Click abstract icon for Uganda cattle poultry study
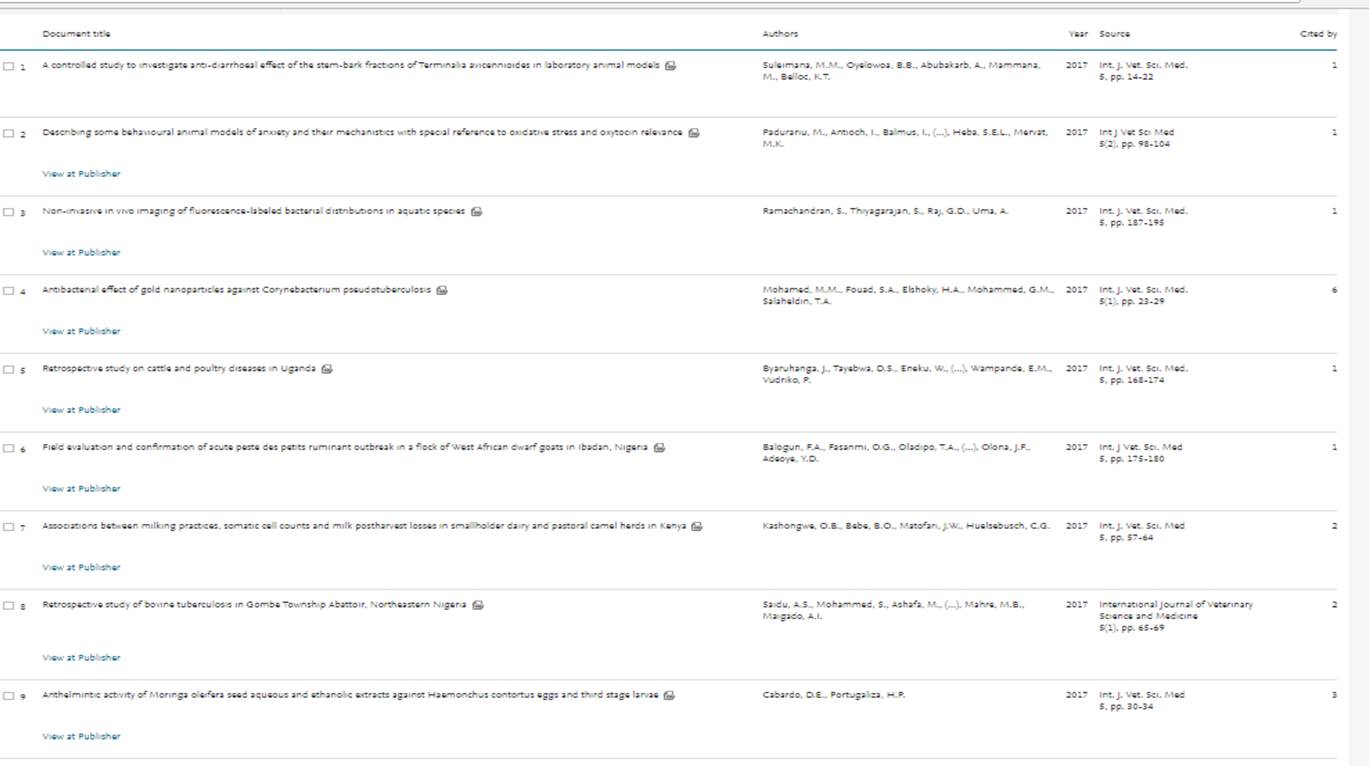1369x766 pixels. click(327, 369)
